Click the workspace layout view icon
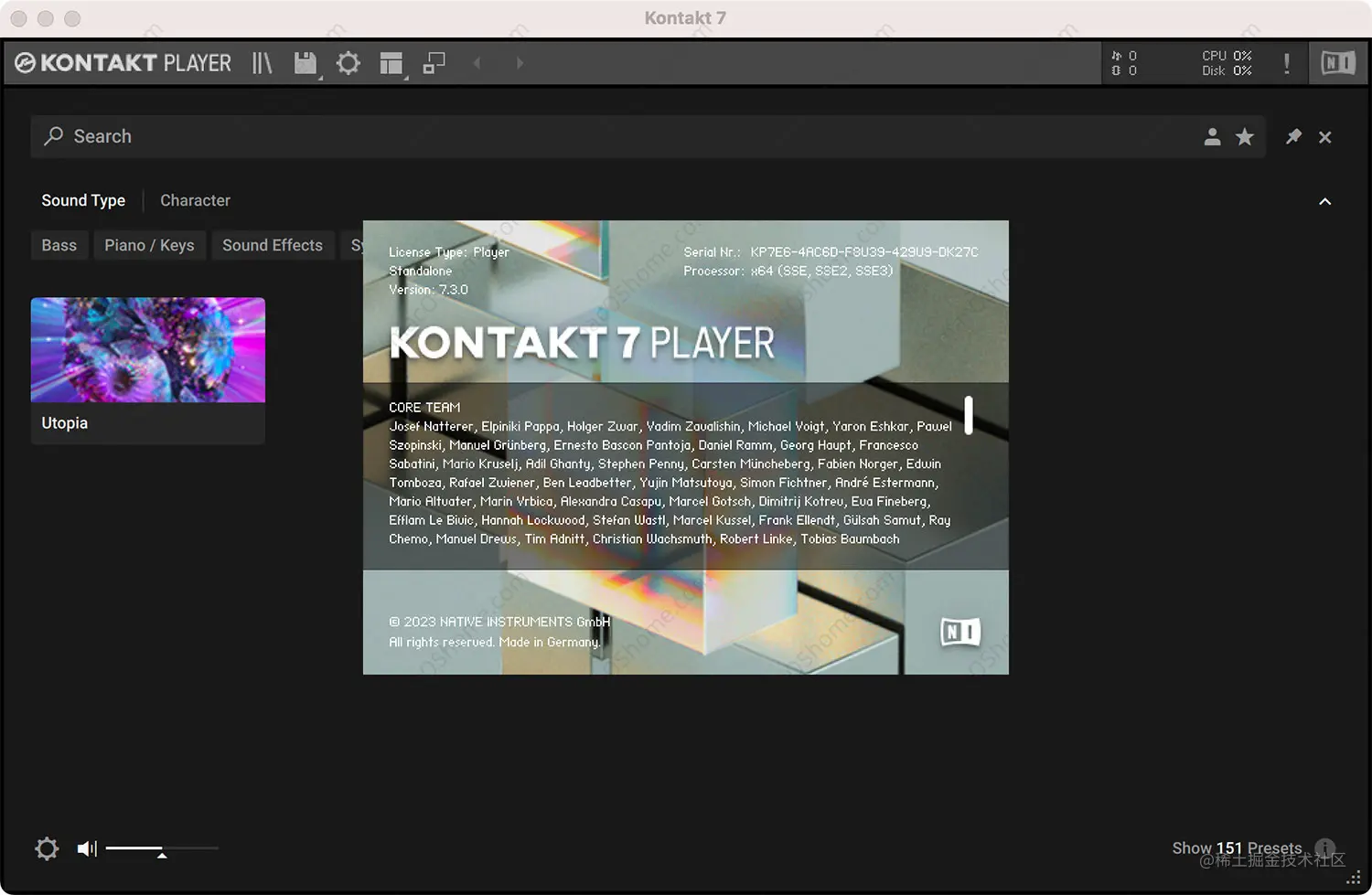This screenshot has width=1372, height=895. tap(391, 62)
